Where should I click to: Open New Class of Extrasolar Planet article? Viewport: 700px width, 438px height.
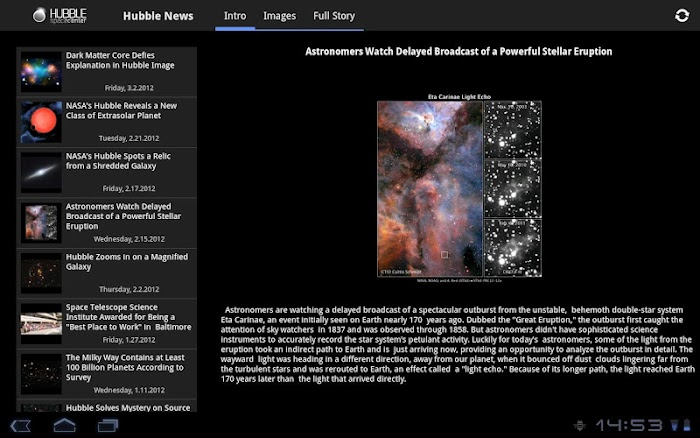point(107,122)
